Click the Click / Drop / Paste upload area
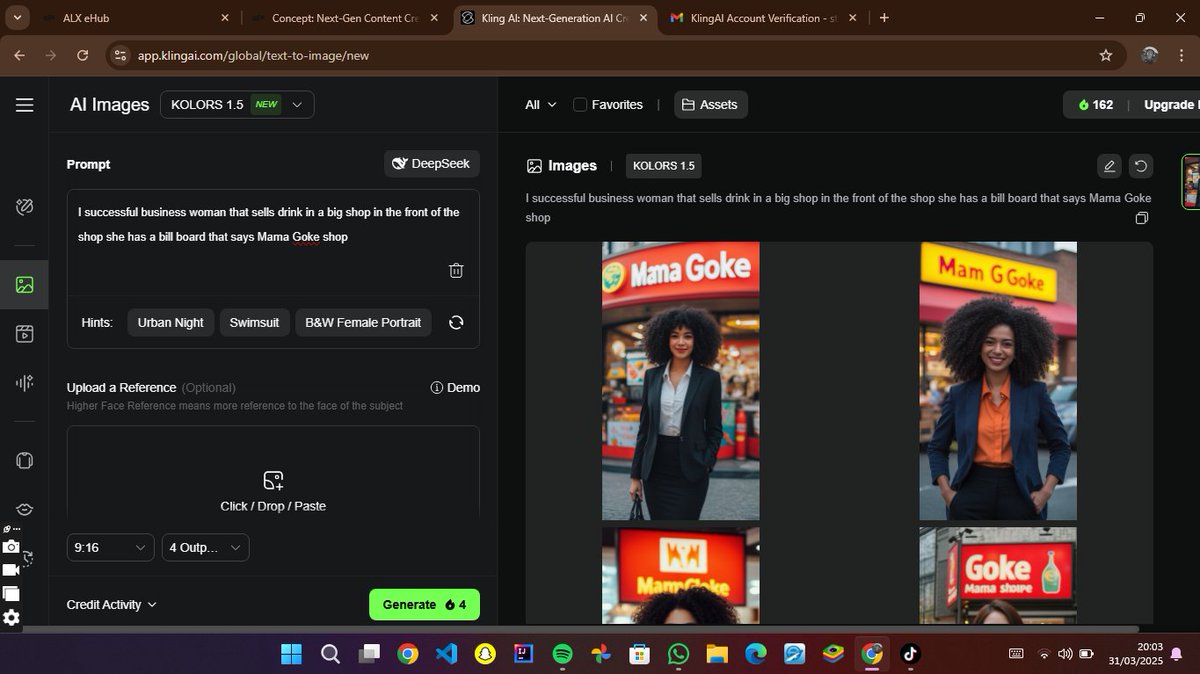The width and height of the screenshot is (1200, 674). point(273,490)
